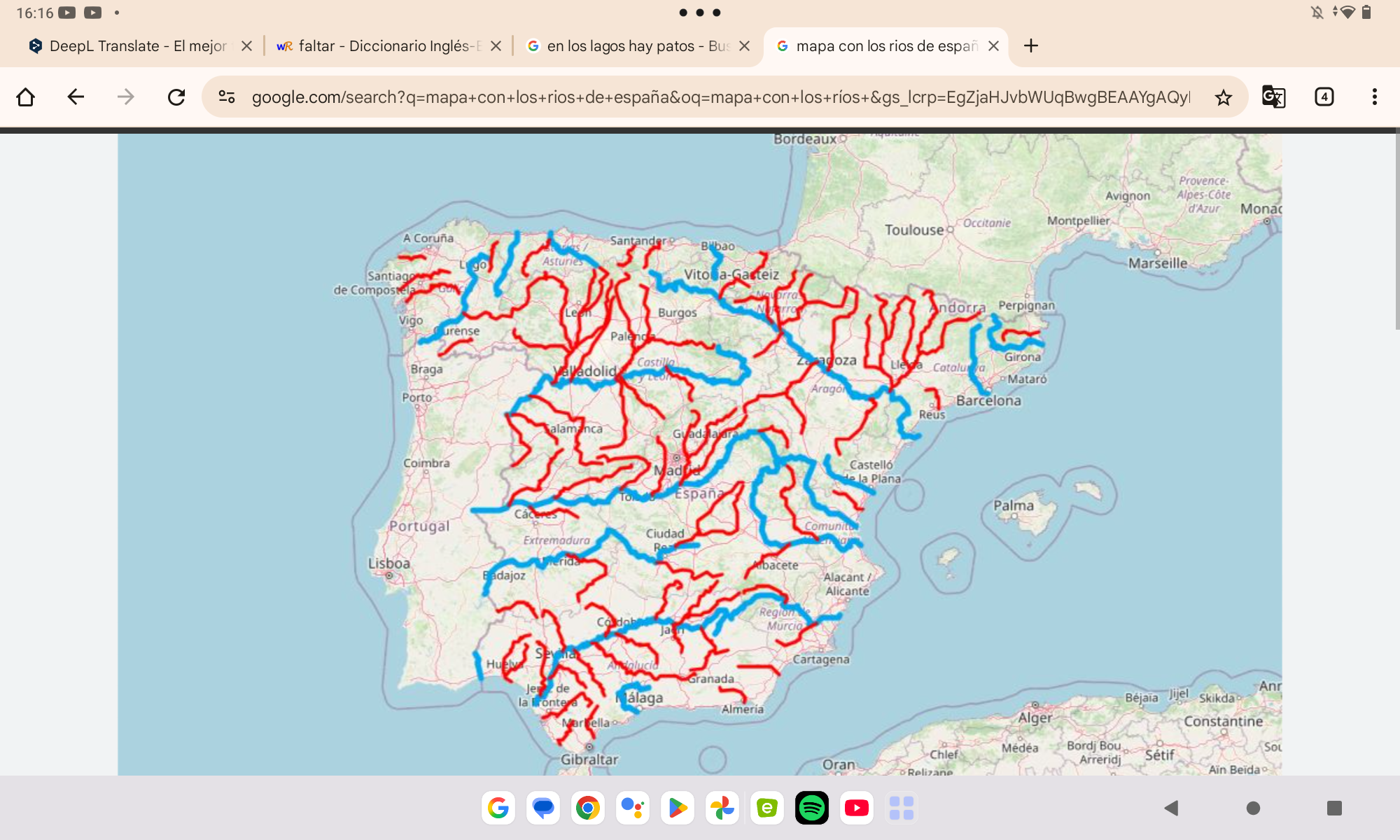Viewport: 1400px width, 840px height.
Task: View site information icon in address bar
Action: [227, 97]
